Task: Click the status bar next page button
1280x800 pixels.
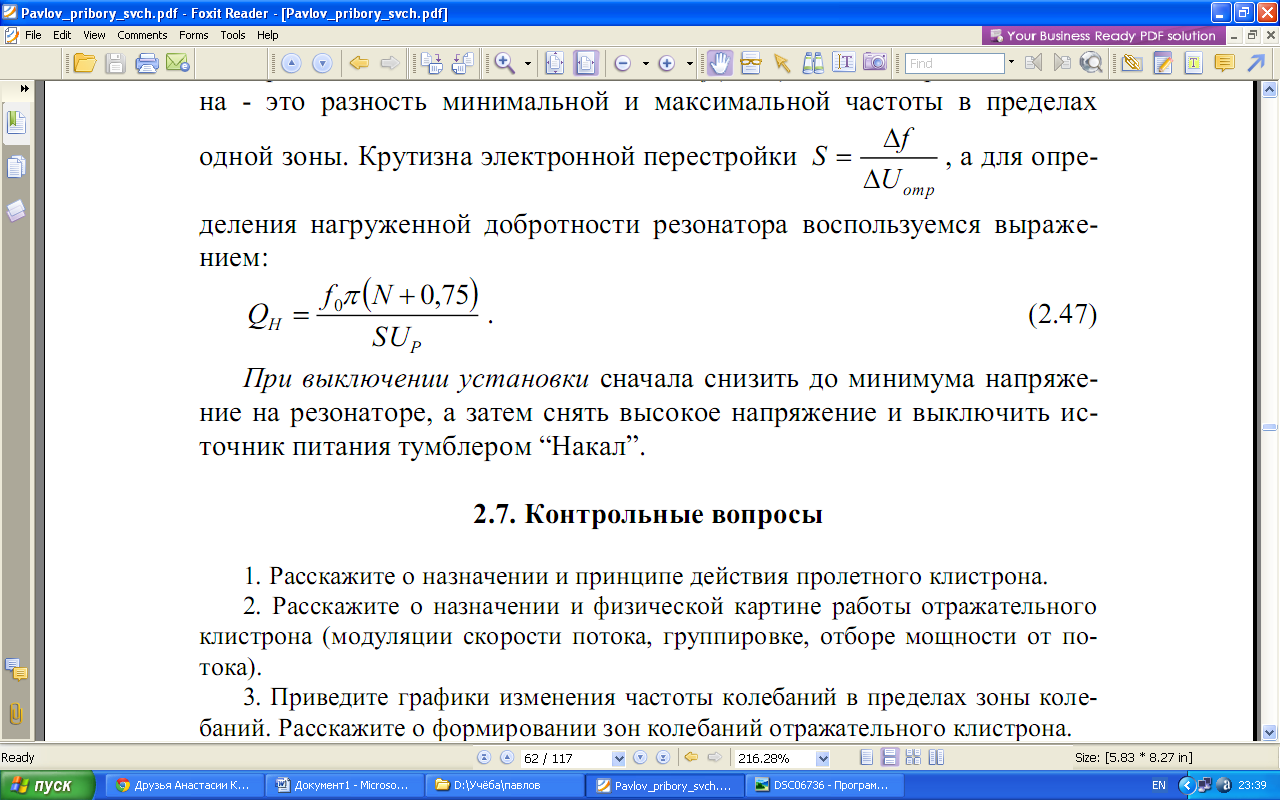Action: click(x=640, y=758)
